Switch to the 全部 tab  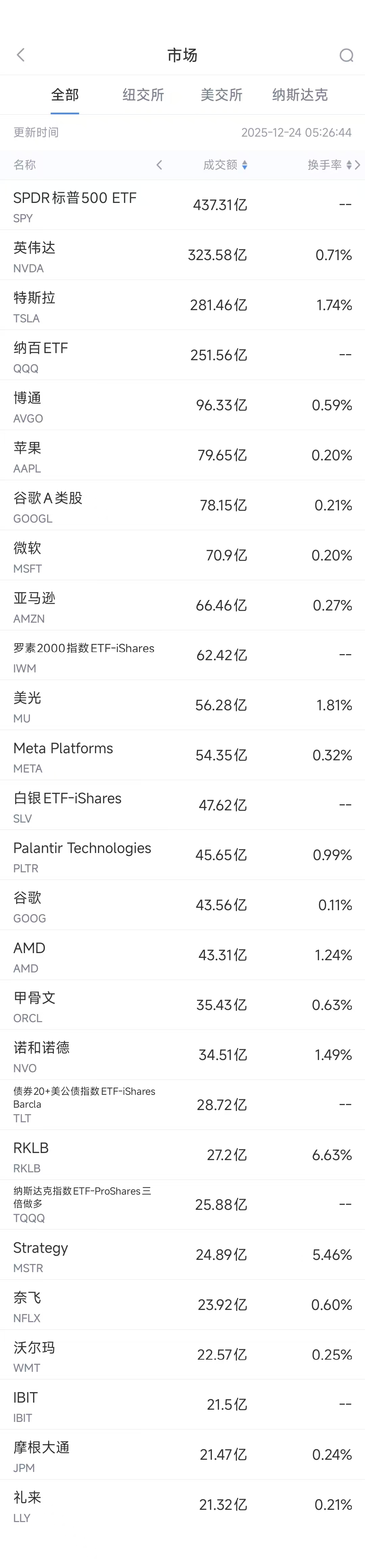pyautogui.click(x=65, y=95)
